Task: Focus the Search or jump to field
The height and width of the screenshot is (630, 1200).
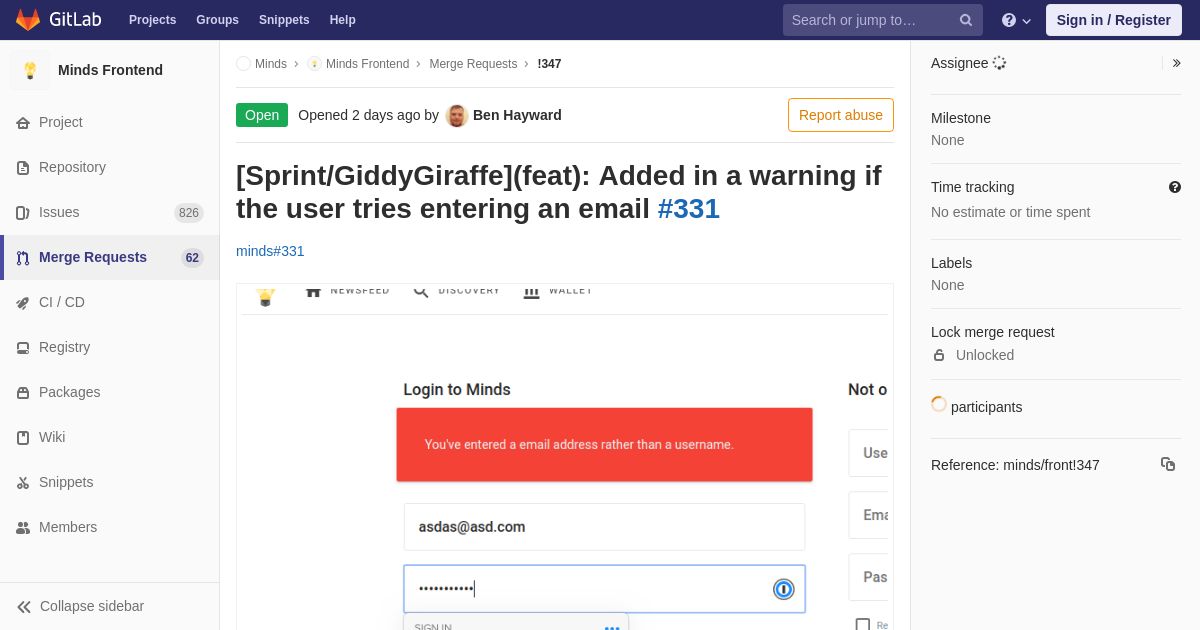Action: pyautogui.click(x=882, y=20)
